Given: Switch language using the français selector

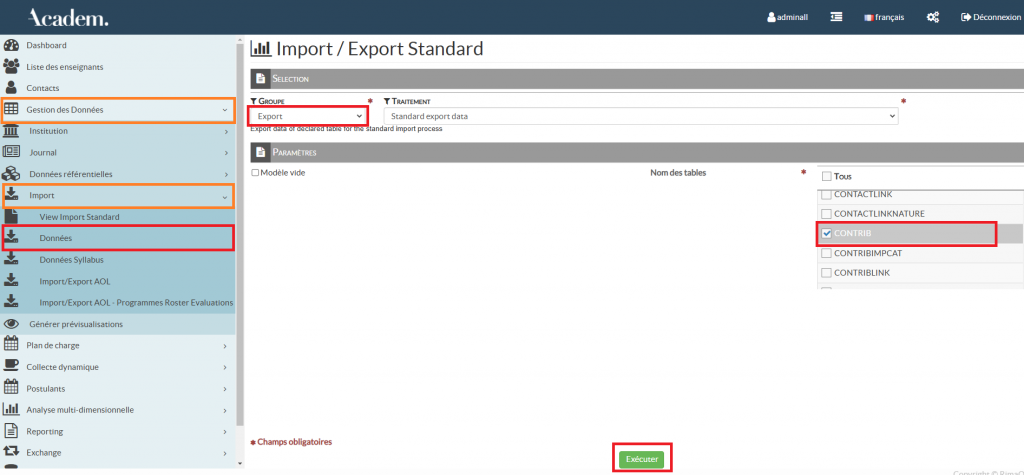Looking at the screenshot, I should coord(883,17).
